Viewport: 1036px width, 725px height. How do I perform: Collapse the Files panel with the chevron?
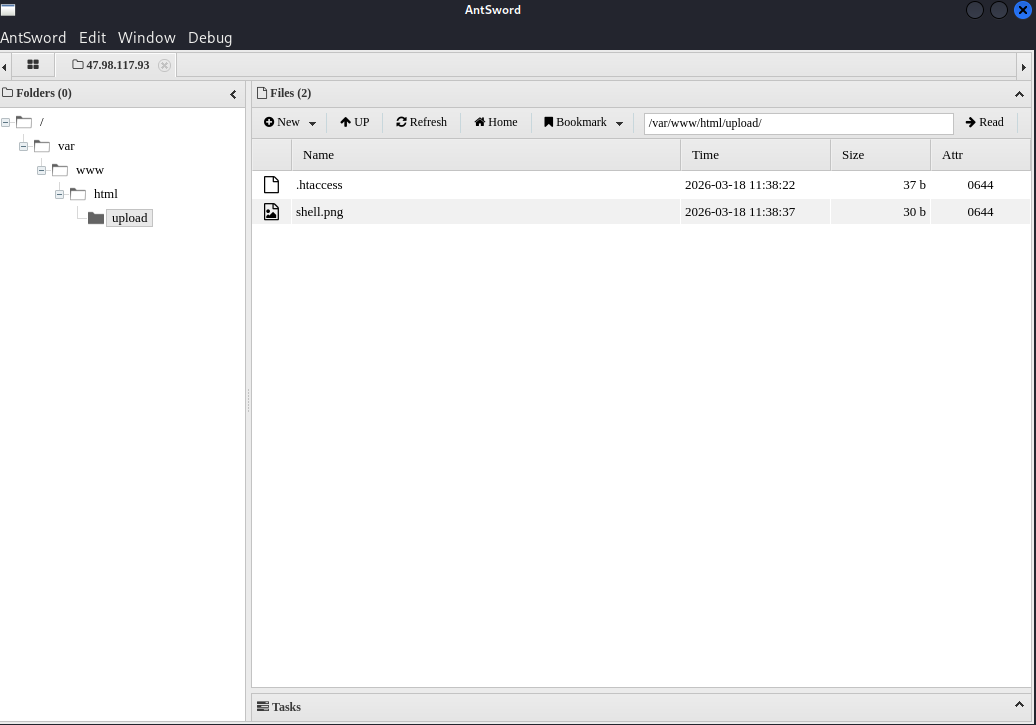pyautogui.click(x=1019, y=95)
